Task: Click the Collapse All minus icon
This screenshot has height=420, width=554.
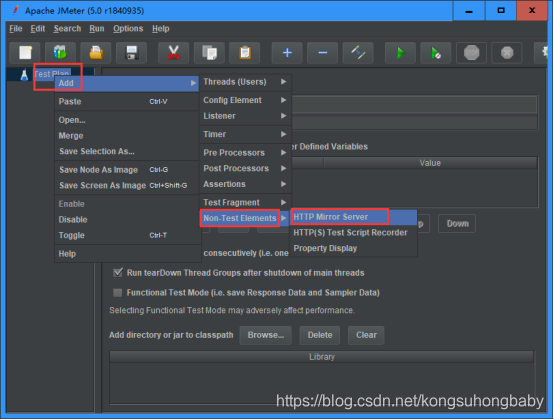Action: pos(323,53)
